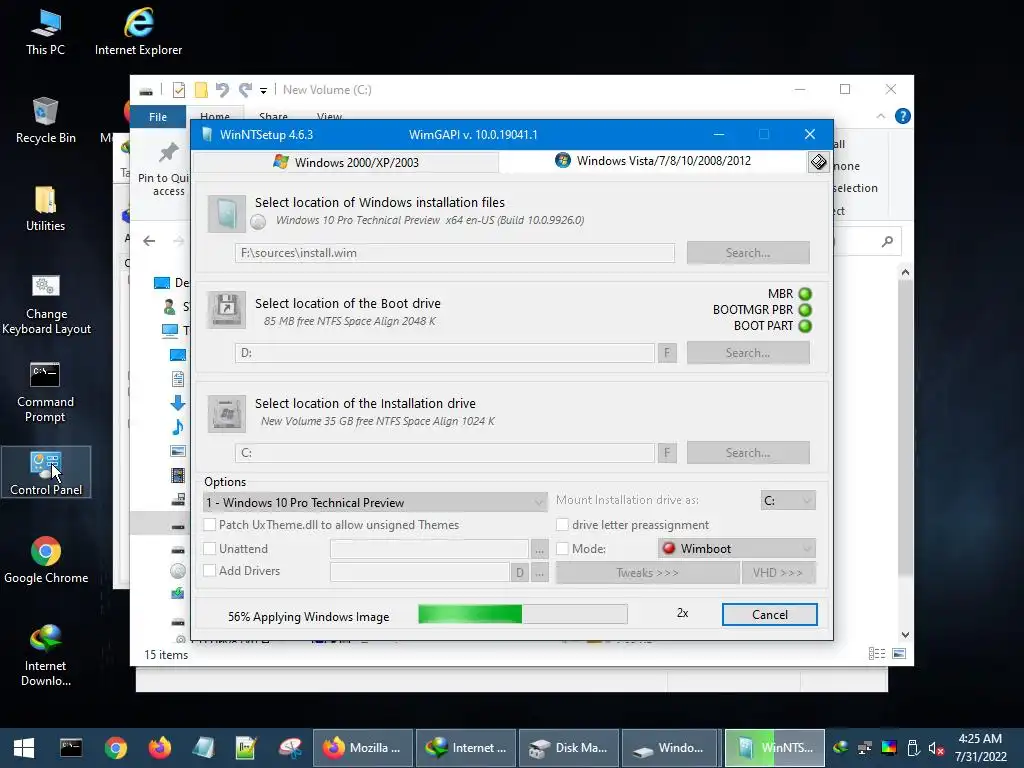Switch Explorer to large icons view
Image resolution: width=1024 pixels, height=768 pixels.
[x=899, y=654]
